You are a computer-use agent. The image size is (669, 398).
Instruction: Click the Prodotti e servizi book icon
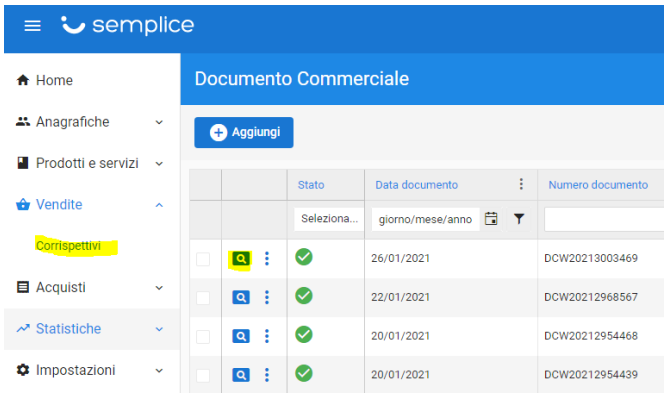point(23,163)
